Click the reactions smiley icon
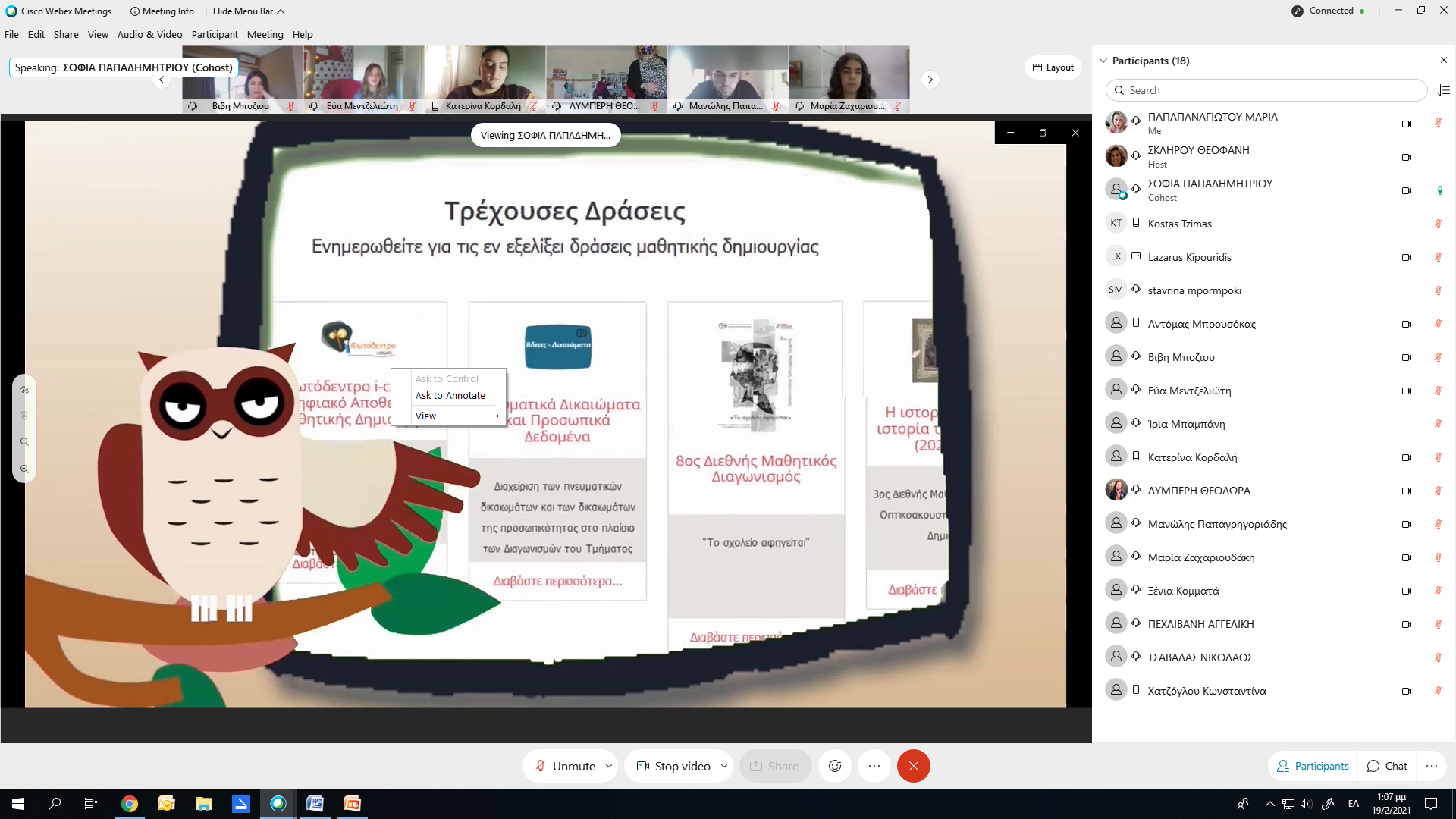The height and width of the screenshot is (819, 1456). click(x=835, y=766)
